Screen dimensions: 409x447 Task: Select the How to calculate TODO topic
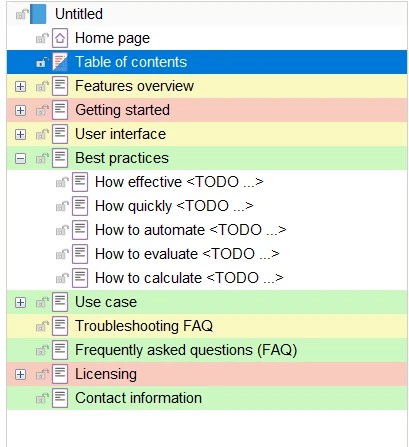[x=189, y=278]
